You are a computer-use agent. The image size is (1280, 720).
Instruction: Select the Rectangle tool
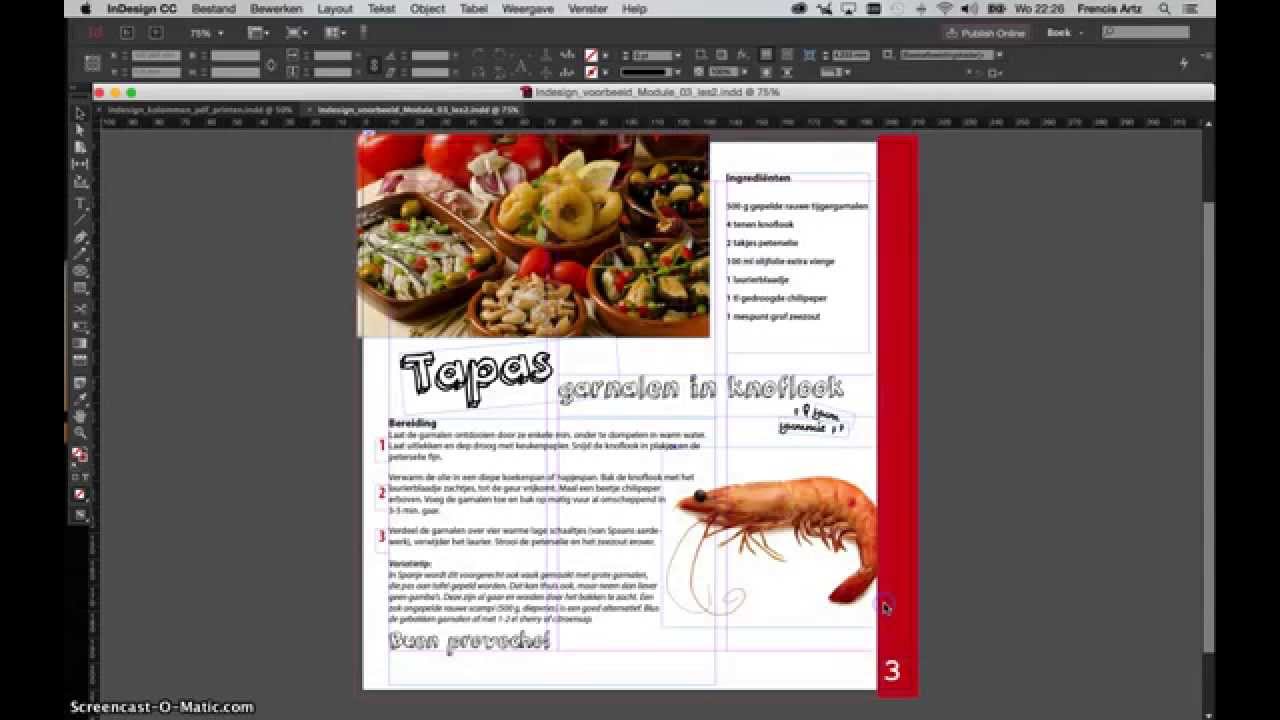pos(80,288)
